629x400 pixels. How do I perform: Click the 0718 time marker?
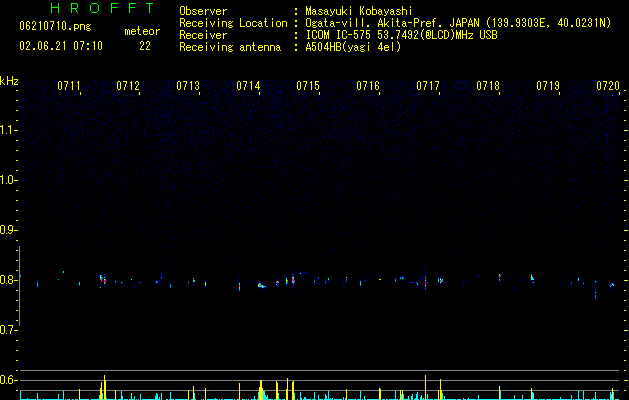[488, 86]
